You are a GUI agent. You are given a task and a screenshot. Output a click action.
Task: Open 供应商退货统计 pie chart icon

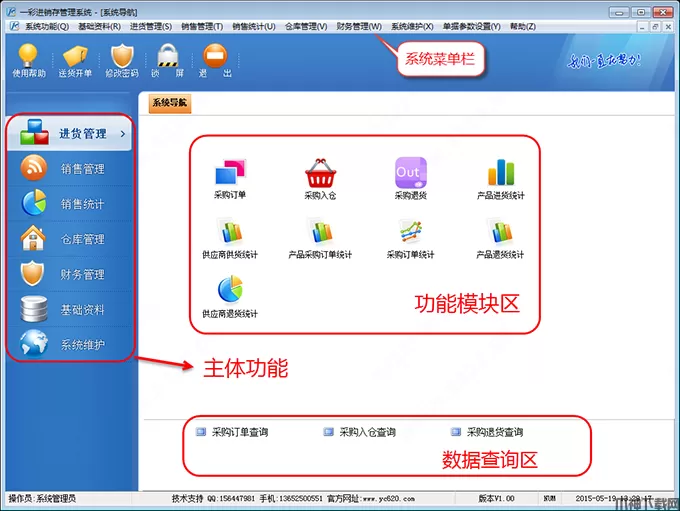pyautogui.click(x=230, y=297)
